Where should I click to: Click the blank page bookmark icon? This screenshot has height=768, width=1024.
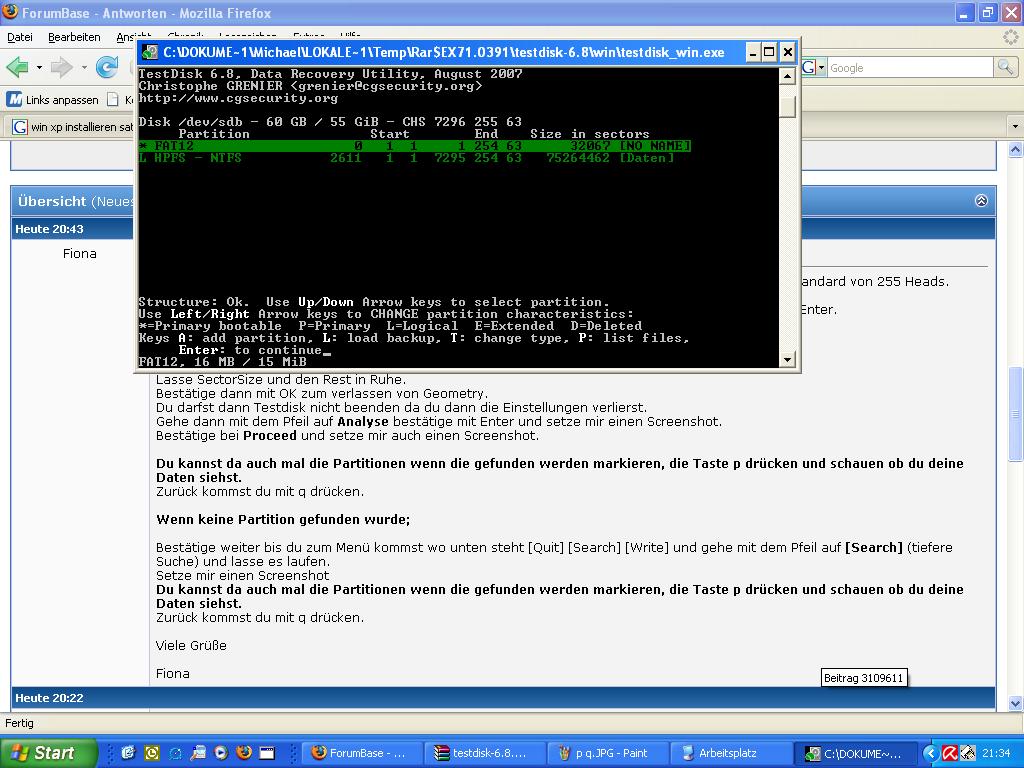pyautogui.click(x=113, y=99)
